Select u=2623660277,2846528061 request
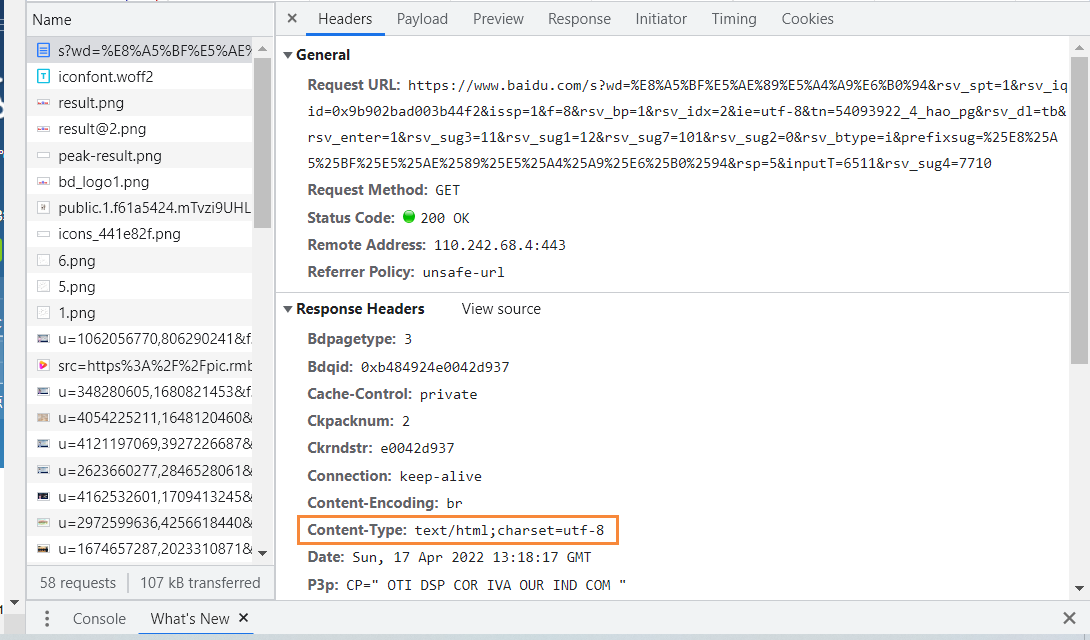 (x=140, y=470)
